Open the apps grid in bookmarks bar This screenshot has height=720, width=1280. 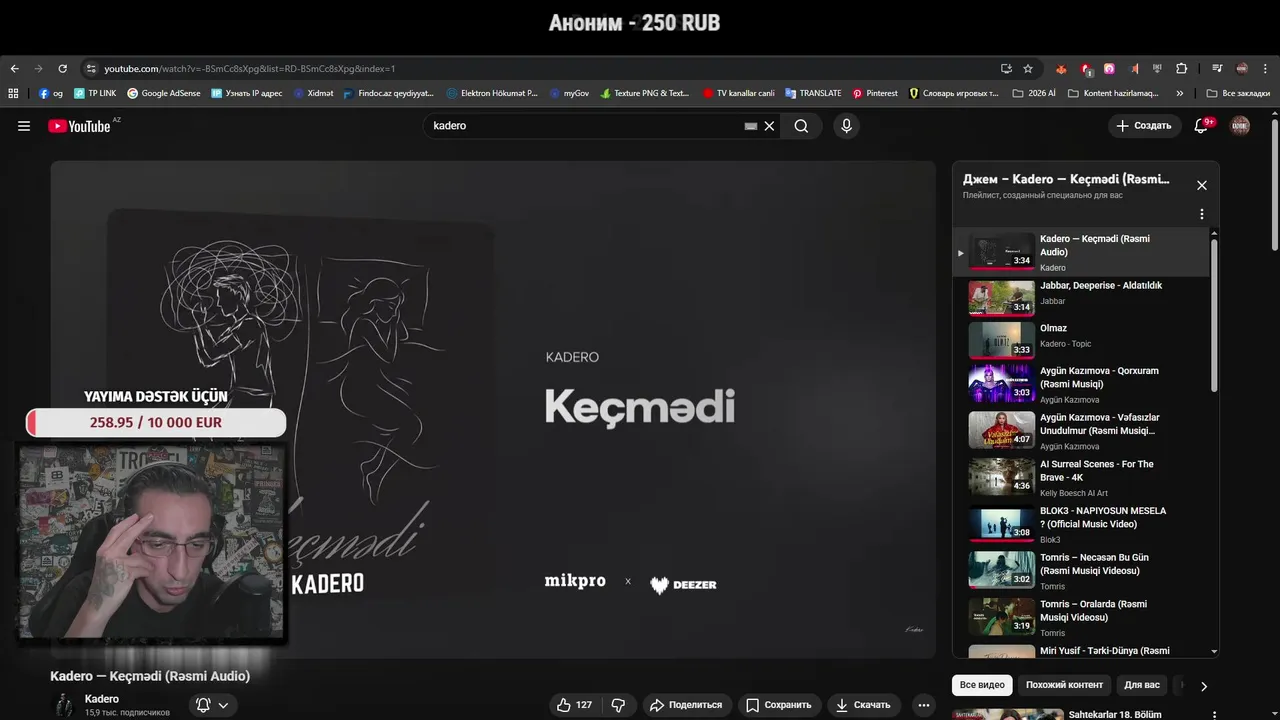[13, 93]
